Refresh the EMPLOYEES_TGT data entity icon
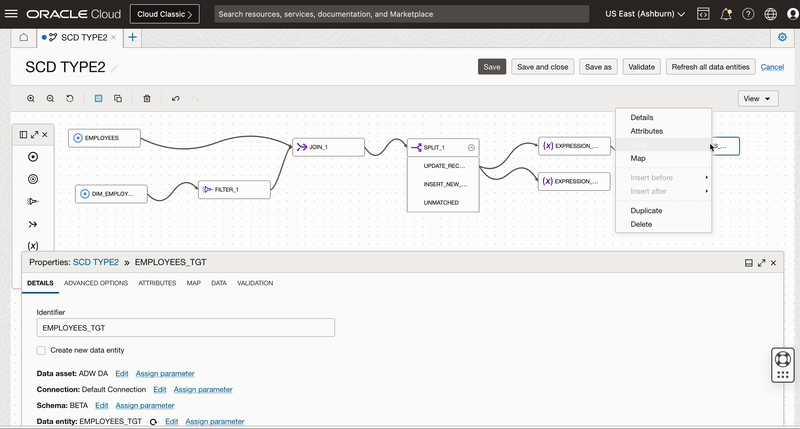Viewport: 800px width, 429px height. point(153,422)
